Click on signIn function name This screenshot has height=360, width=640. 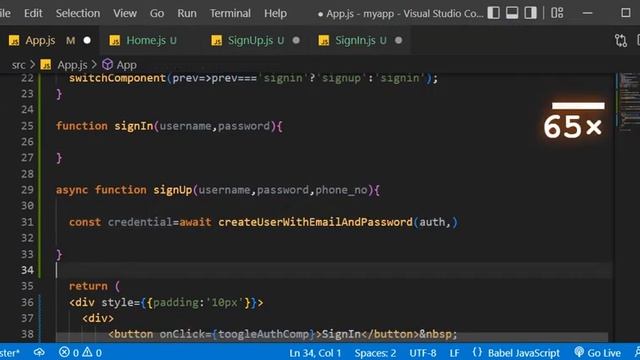pos(133,126)
